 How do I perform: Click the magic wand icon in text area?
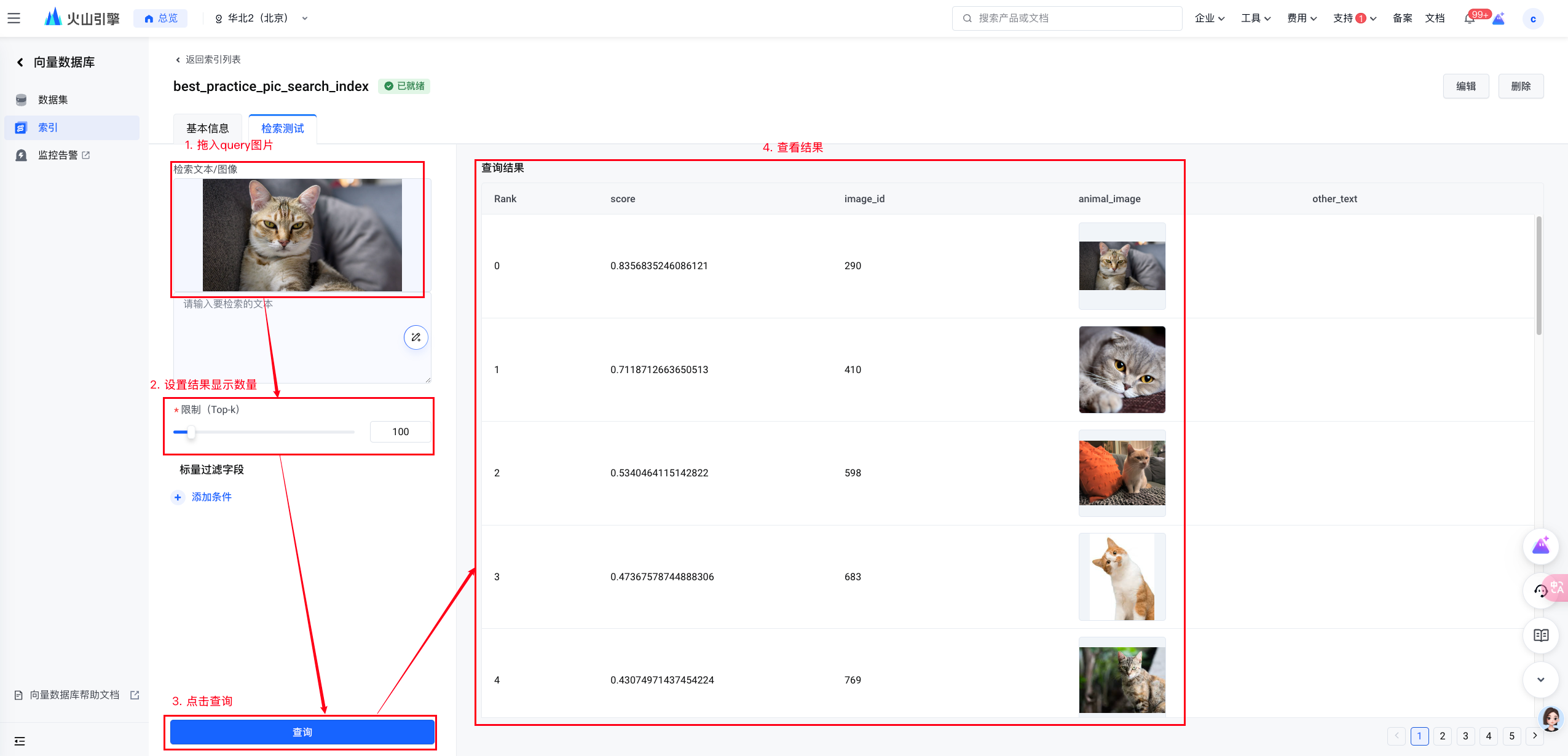point(416,337)
